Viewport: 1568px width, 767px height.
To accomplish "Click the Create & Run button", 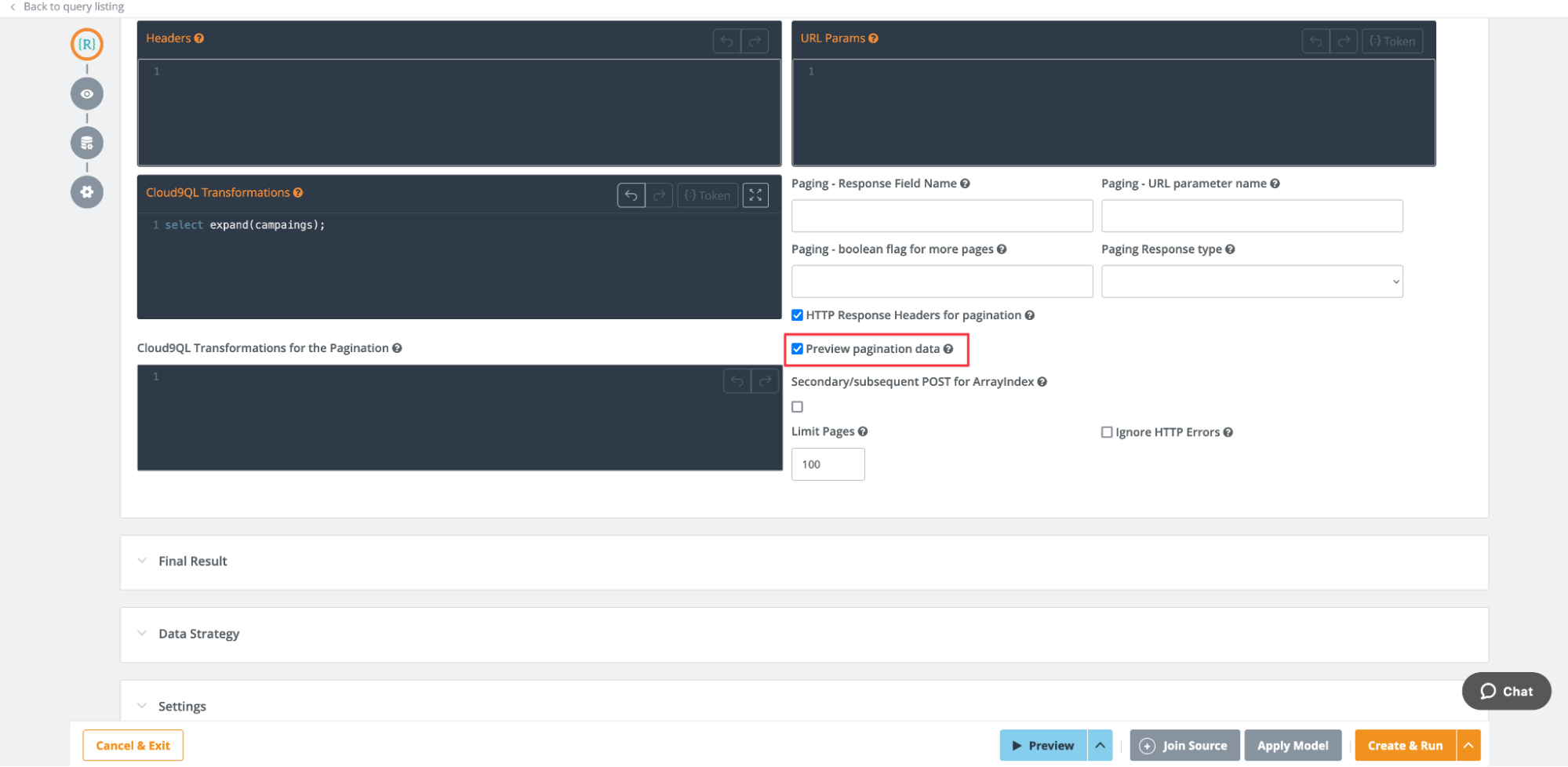I will click(x=1405, y=745).
